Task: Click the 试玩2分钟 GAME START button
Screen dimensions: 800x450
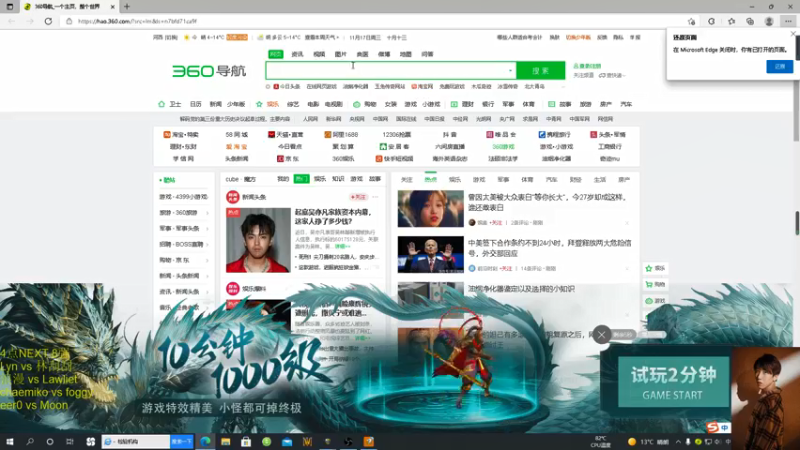Action: coord(673,382)
